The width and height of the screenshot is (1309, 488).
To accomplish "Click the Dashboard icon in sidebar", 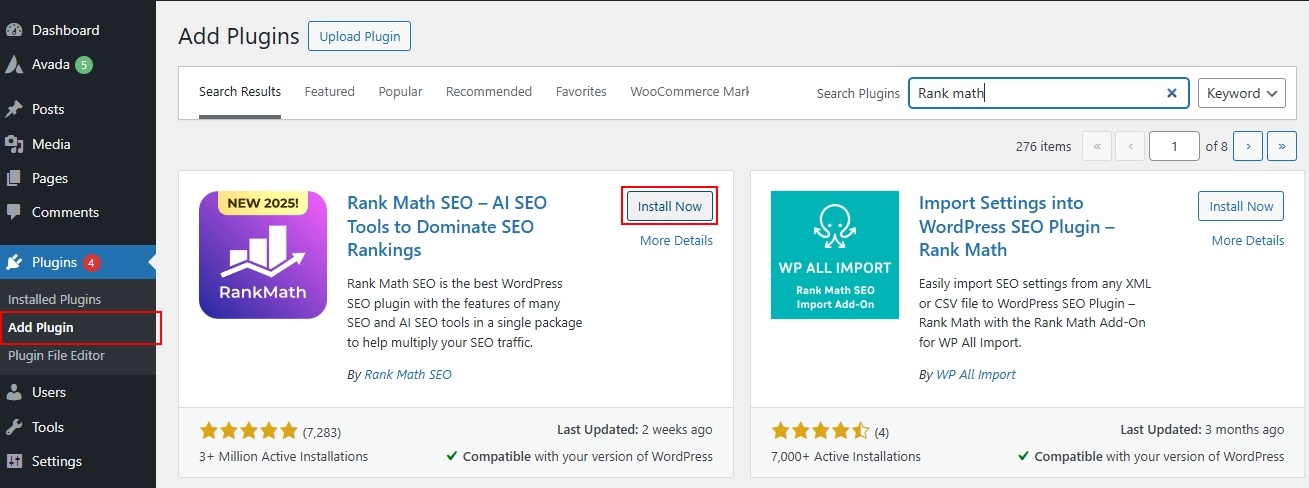I will tap(14, 30).
